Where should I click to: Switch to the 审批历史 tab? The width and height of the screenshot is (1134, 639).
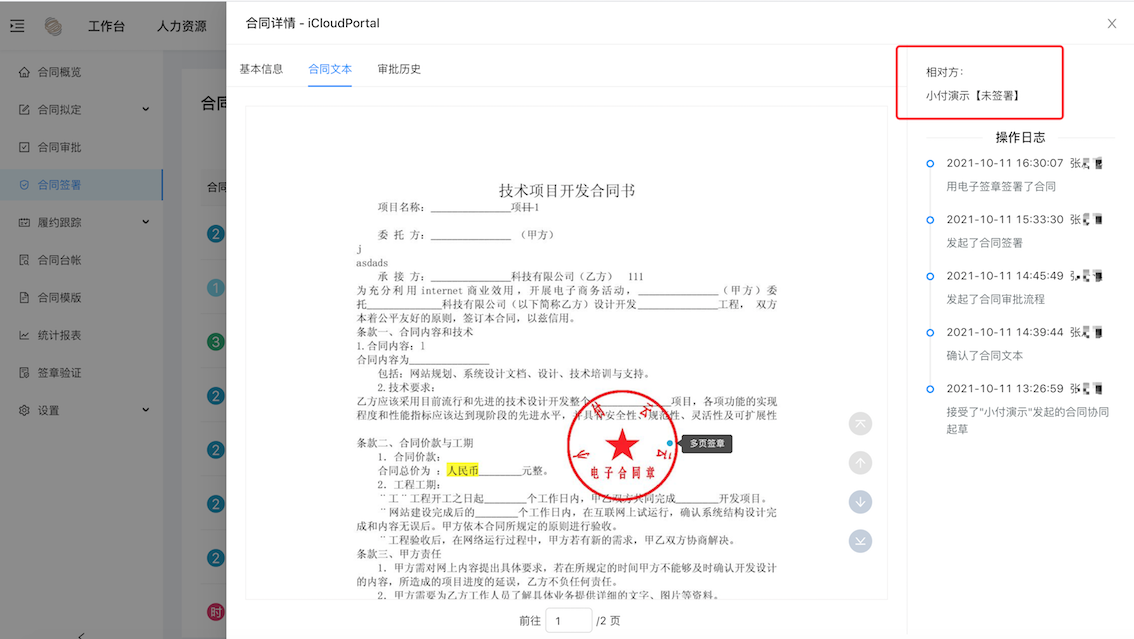point(399,69)
